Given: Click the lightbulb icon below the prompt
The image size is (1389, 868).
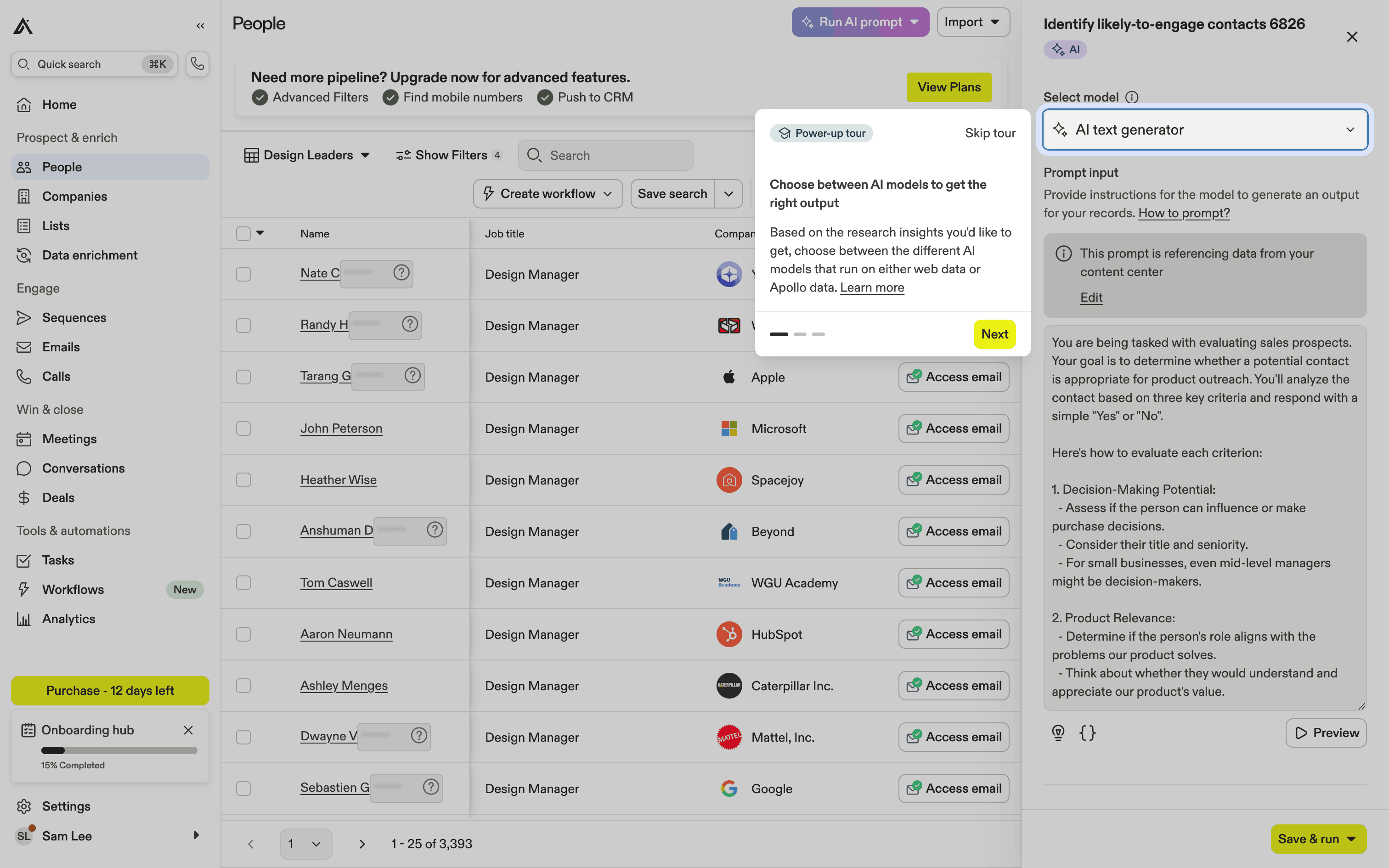Looking at the screenshot, I should (1058, 733).
